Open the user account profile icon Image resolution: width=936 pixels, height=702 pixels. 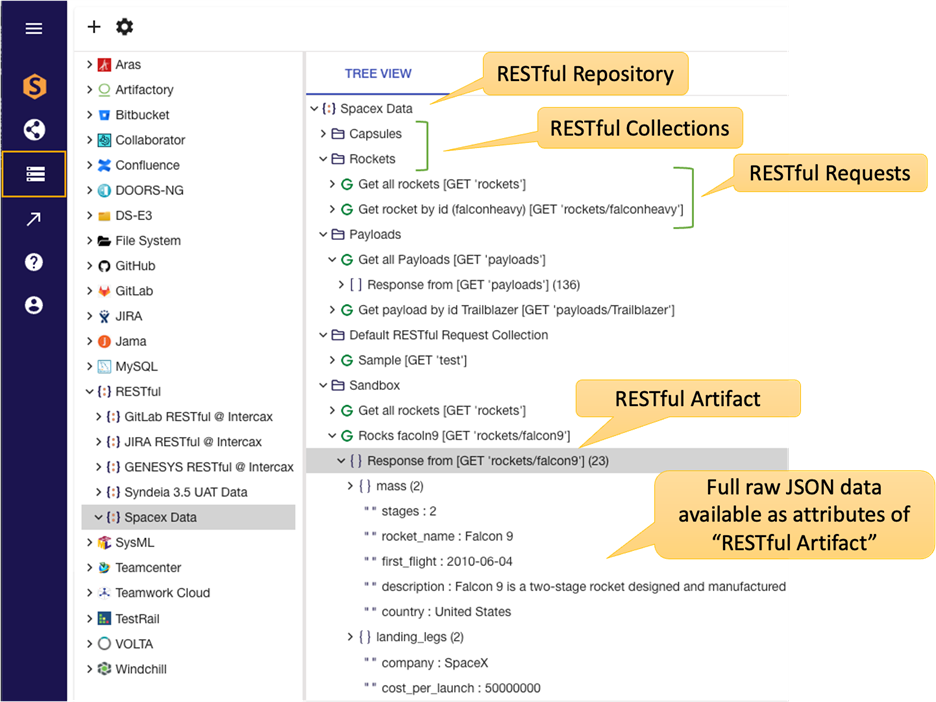(x=34, y=305)
